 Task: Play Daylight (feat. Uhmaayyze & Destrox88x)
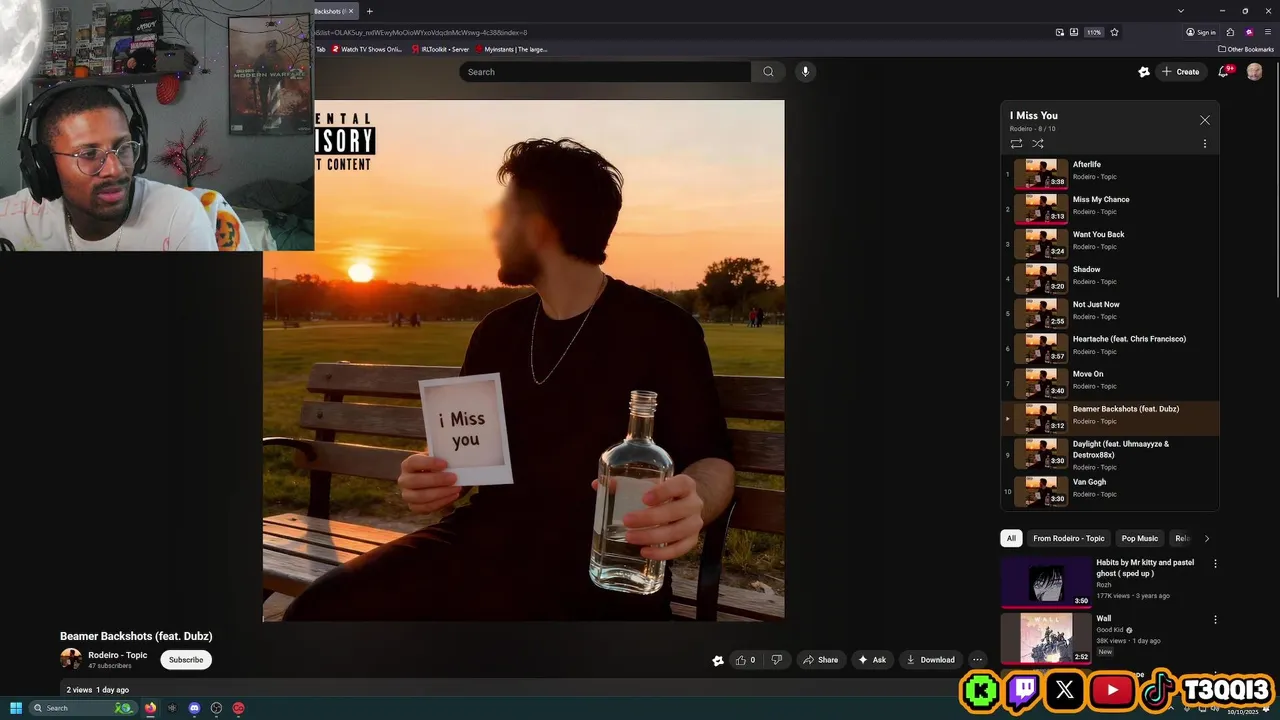click(x=1110, y=455)
